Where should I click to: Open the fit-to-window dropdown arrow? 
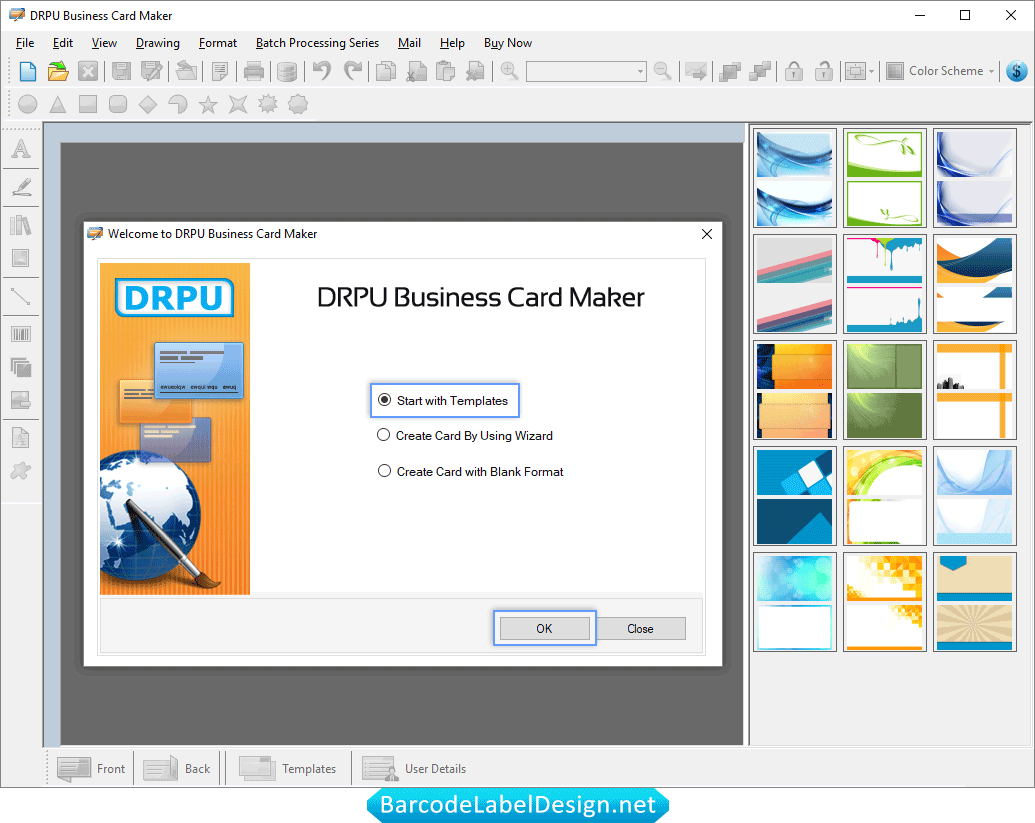point(872,71)
